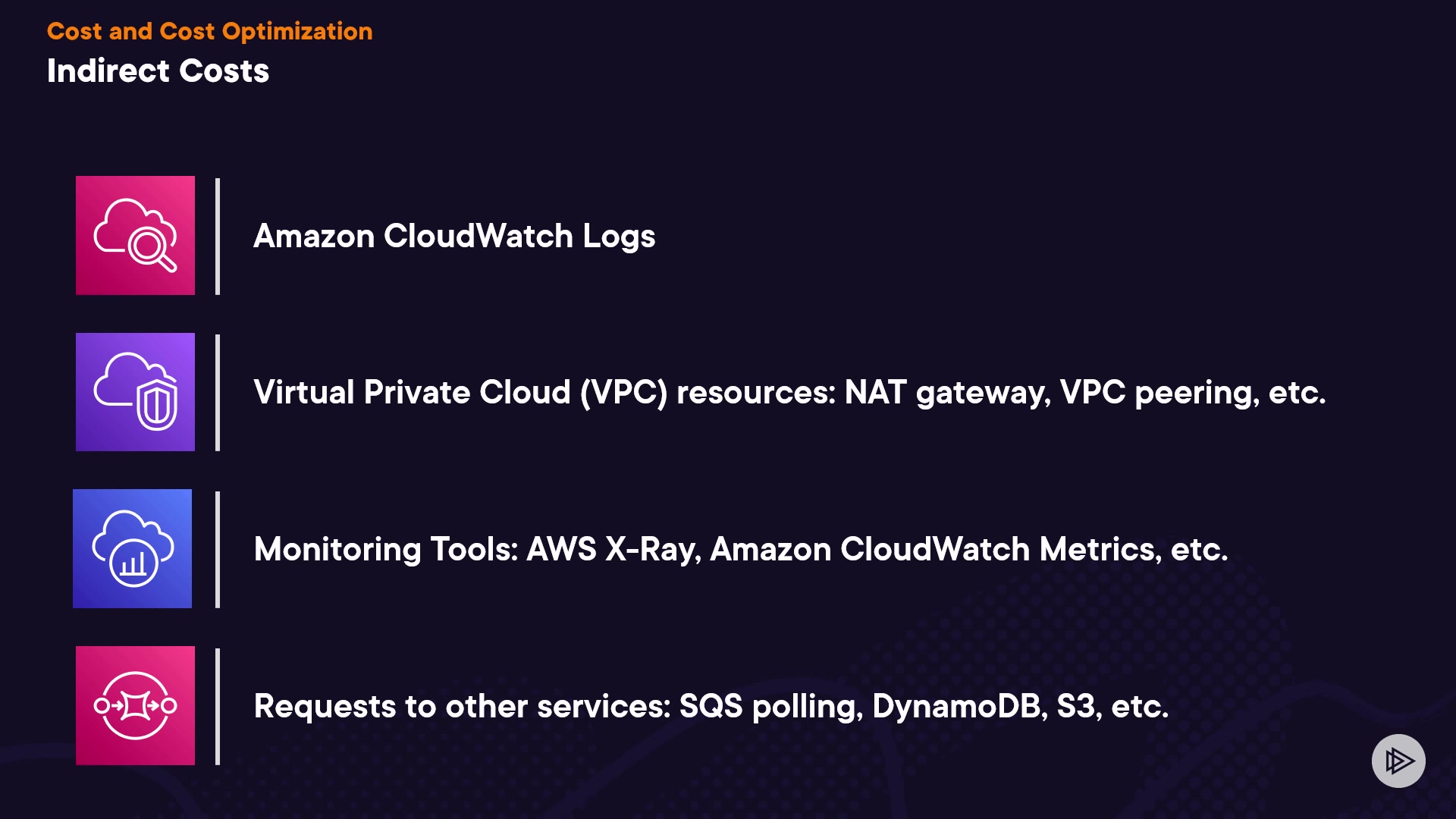Image resolution: width=1456 pixels, height=819 pixels.
Task: Click the 'Indirect Costs' slide title
Action: 158,71
